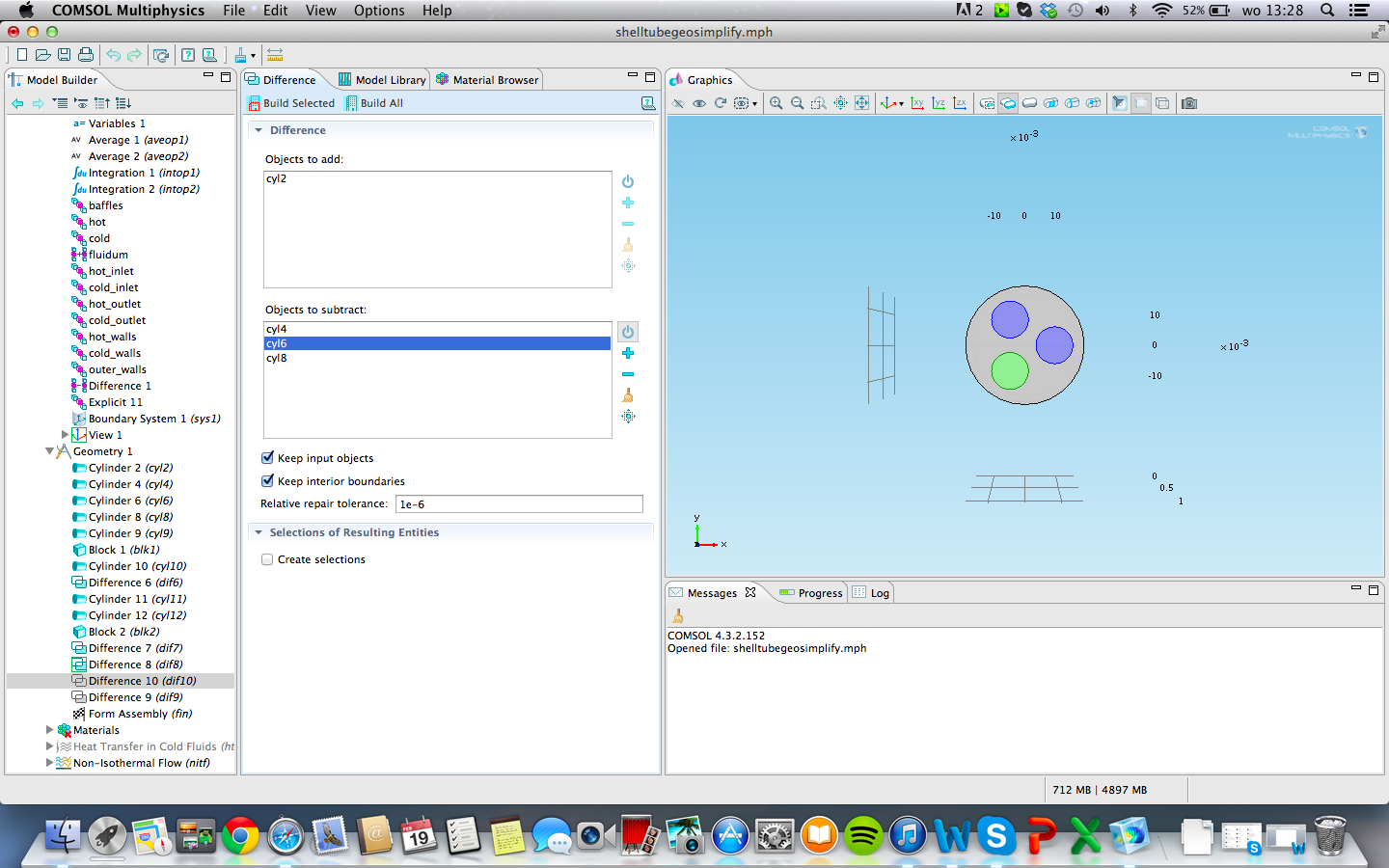
Task: Click the New model icon in toolbar
Action: [x=21, y=55]
